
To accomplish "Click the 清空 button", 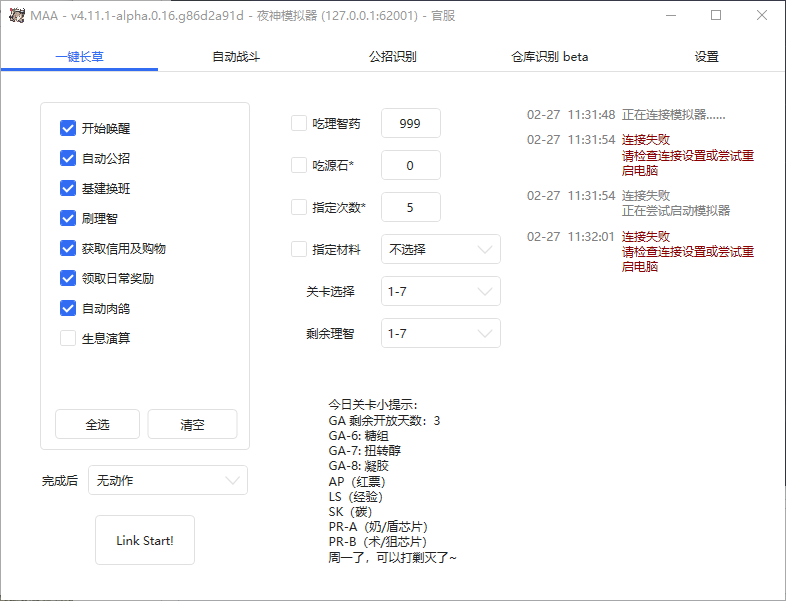I will click(x=192, y=425).
